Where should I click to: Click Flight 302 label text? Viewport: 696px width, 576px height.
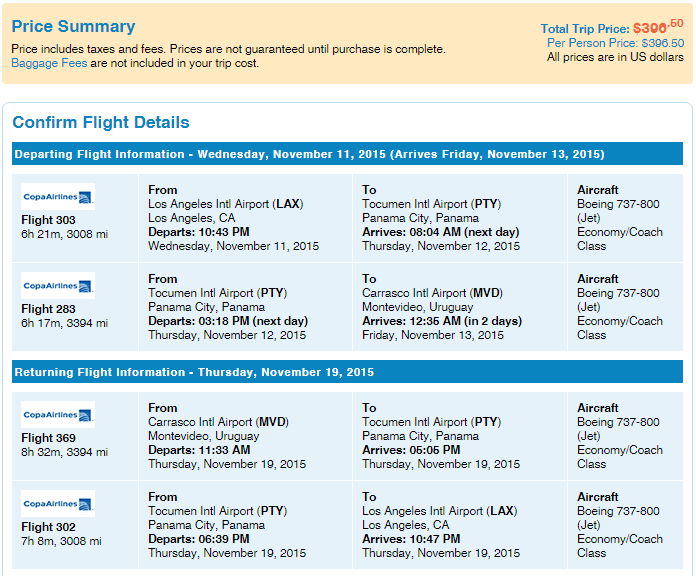click(x=48, y=527)
